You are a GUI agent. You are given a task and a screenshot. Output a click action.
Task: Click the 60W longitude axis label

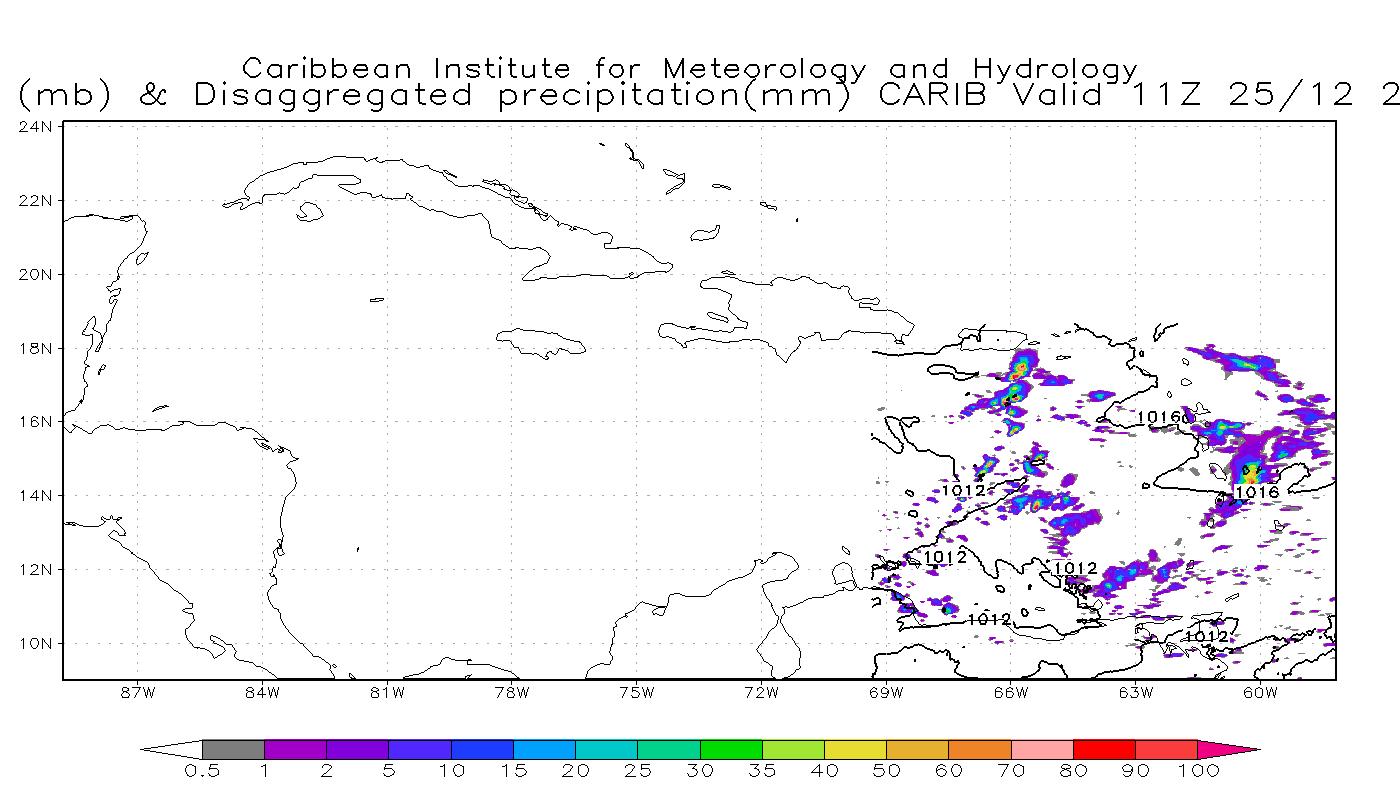tap(1260, 692)
